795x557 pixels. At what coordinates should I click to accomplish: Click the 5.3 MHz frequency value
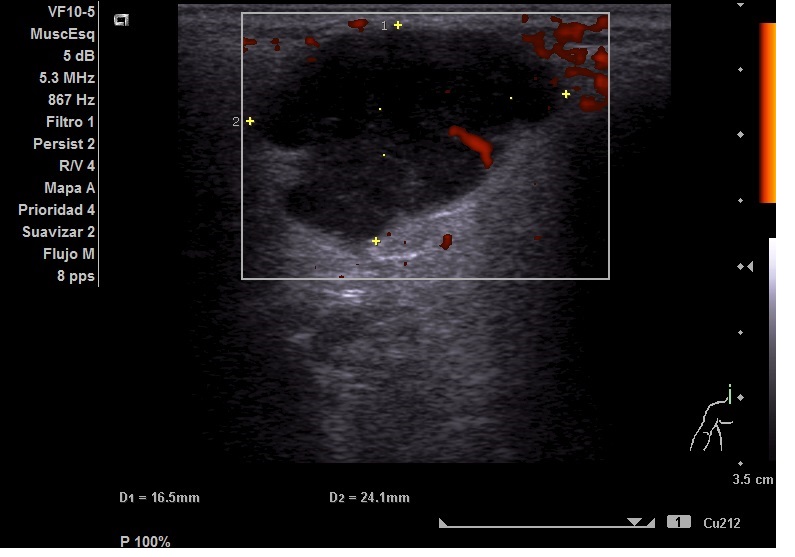click(x=67, y=78)
